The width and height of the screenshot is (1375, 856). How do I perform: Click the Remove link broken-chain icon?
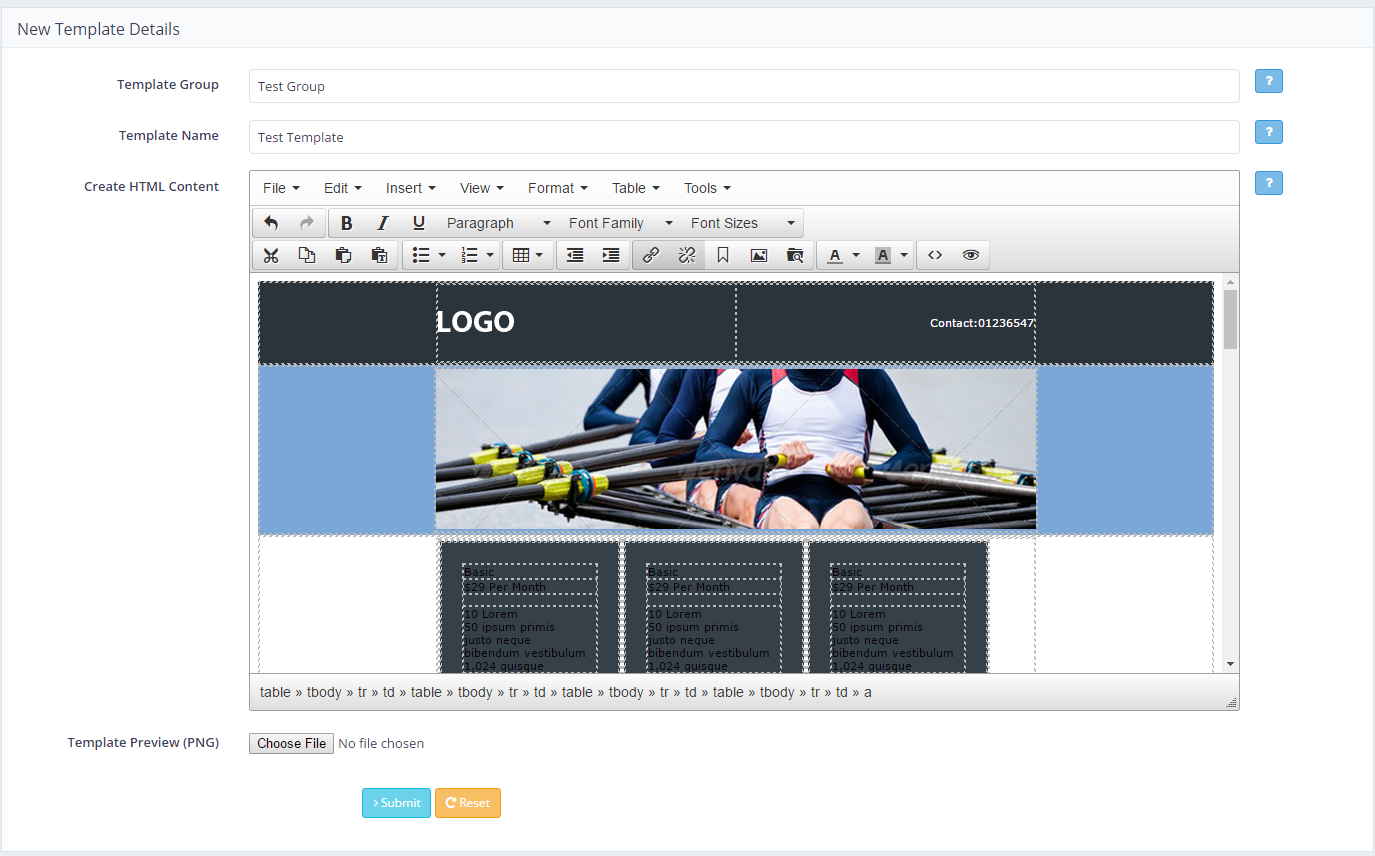[x=686, y=255]
